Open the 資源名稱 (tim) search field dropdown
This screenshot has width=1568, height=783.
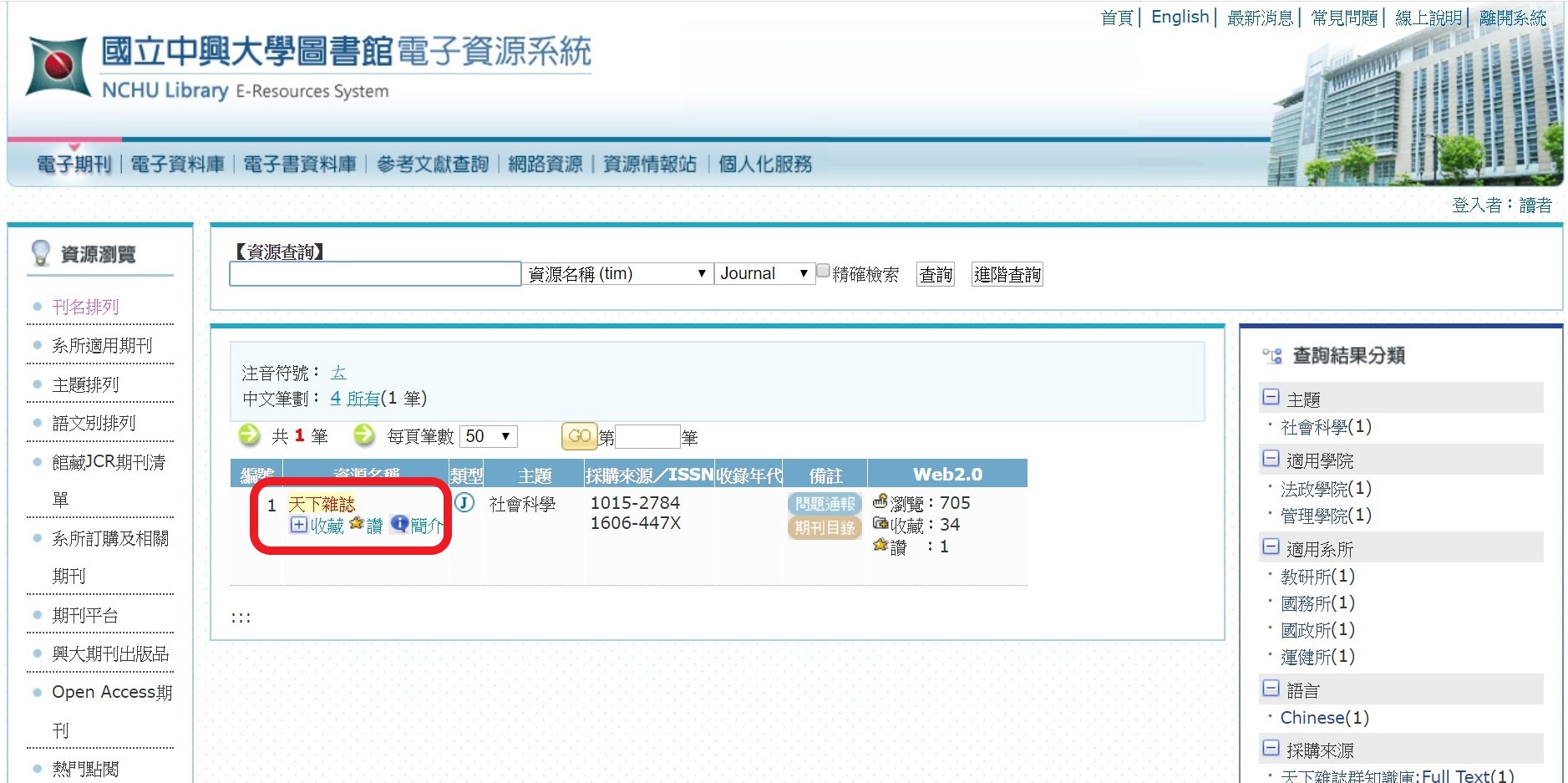coord(617,274)
